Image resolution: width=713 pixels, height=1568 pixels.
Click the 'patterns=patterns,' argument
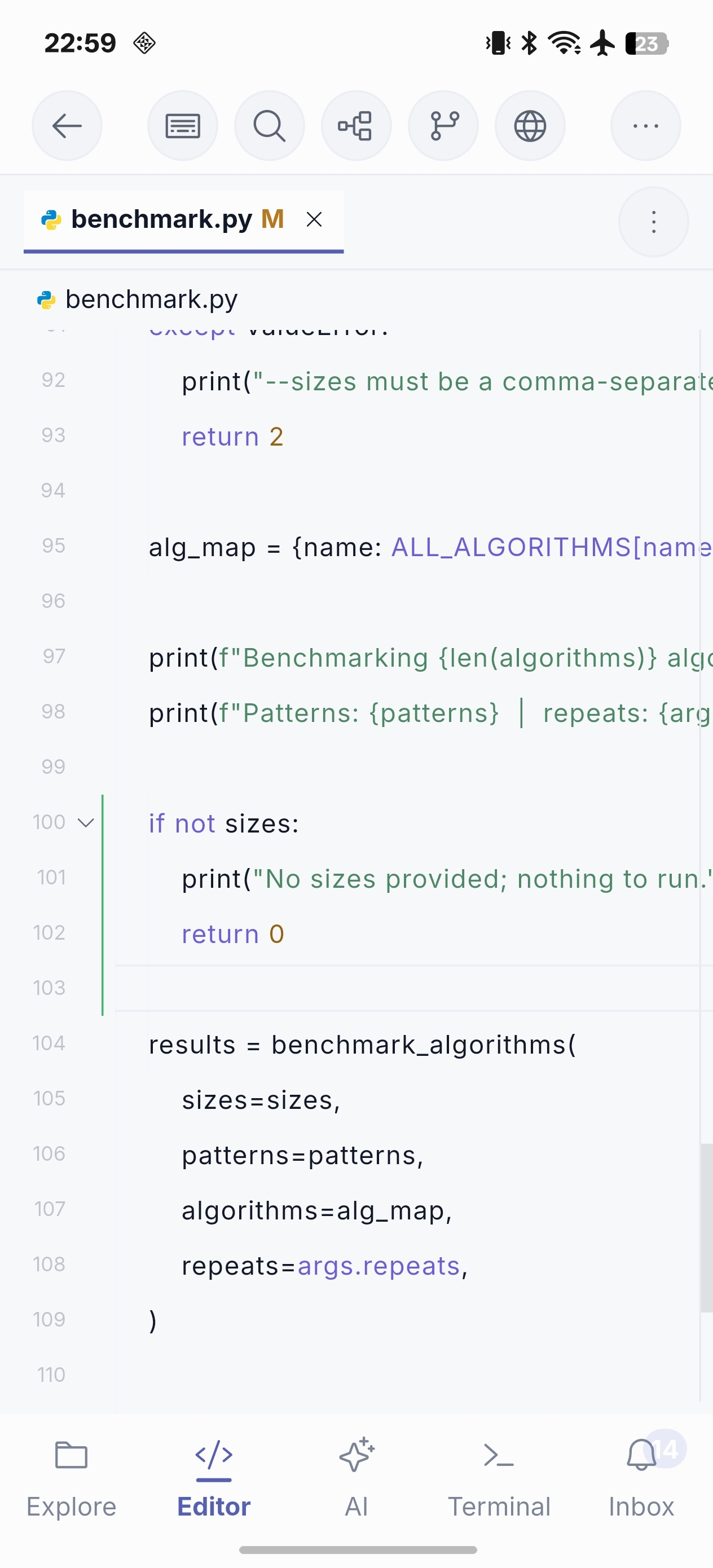tap(302, 1156)
